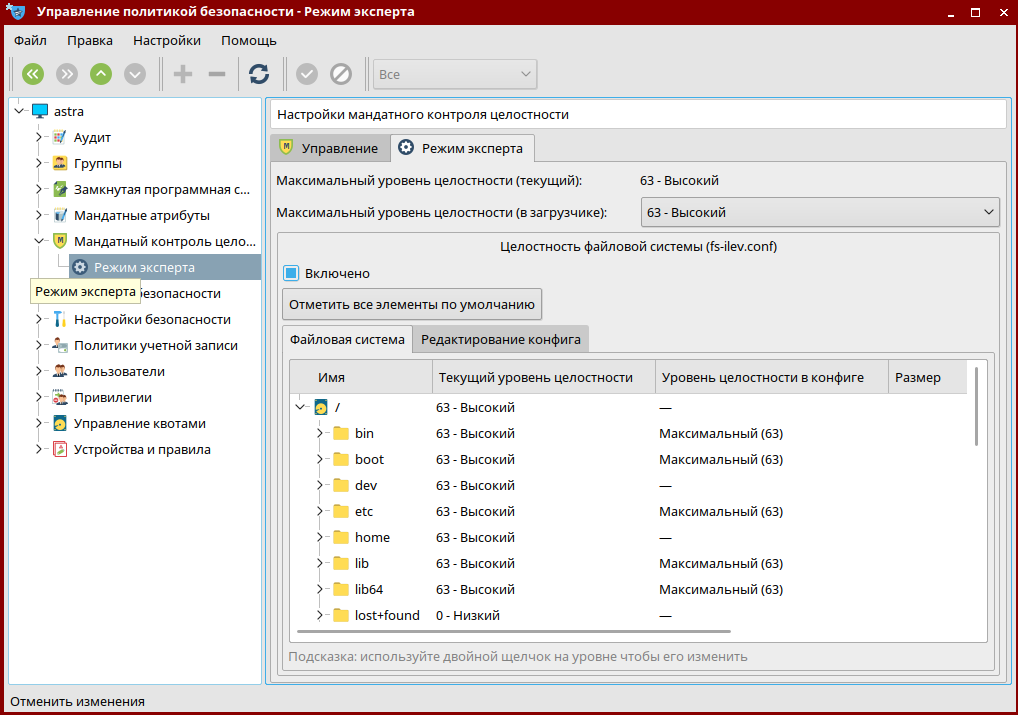Viewport: 1018px width, 715px height.
Task: Click the green up arrow toolbar icon
Action: (x=101, y=74)
